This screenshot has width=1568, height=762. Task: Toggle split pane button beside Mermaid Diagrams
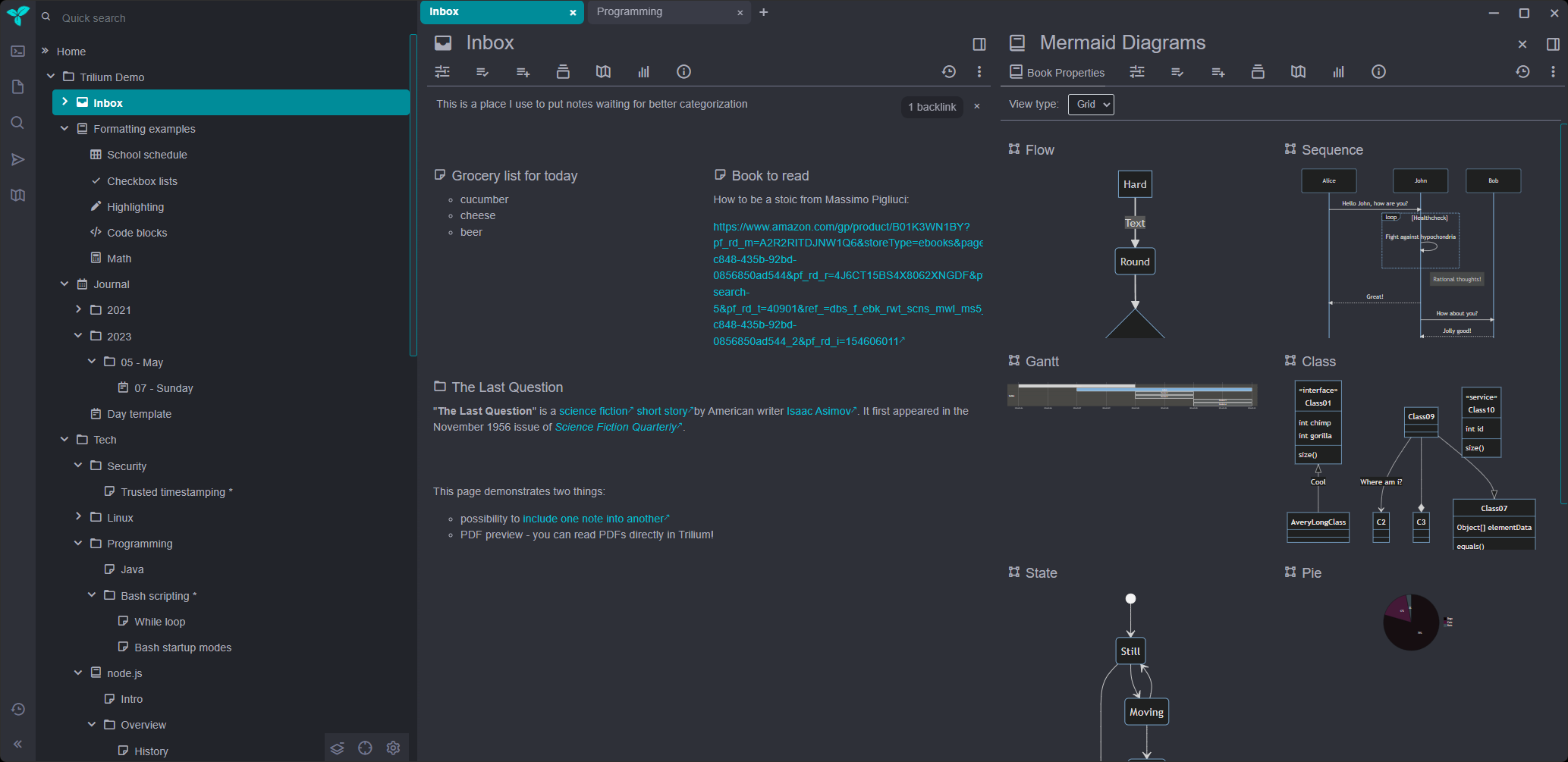pos(1553,44)
